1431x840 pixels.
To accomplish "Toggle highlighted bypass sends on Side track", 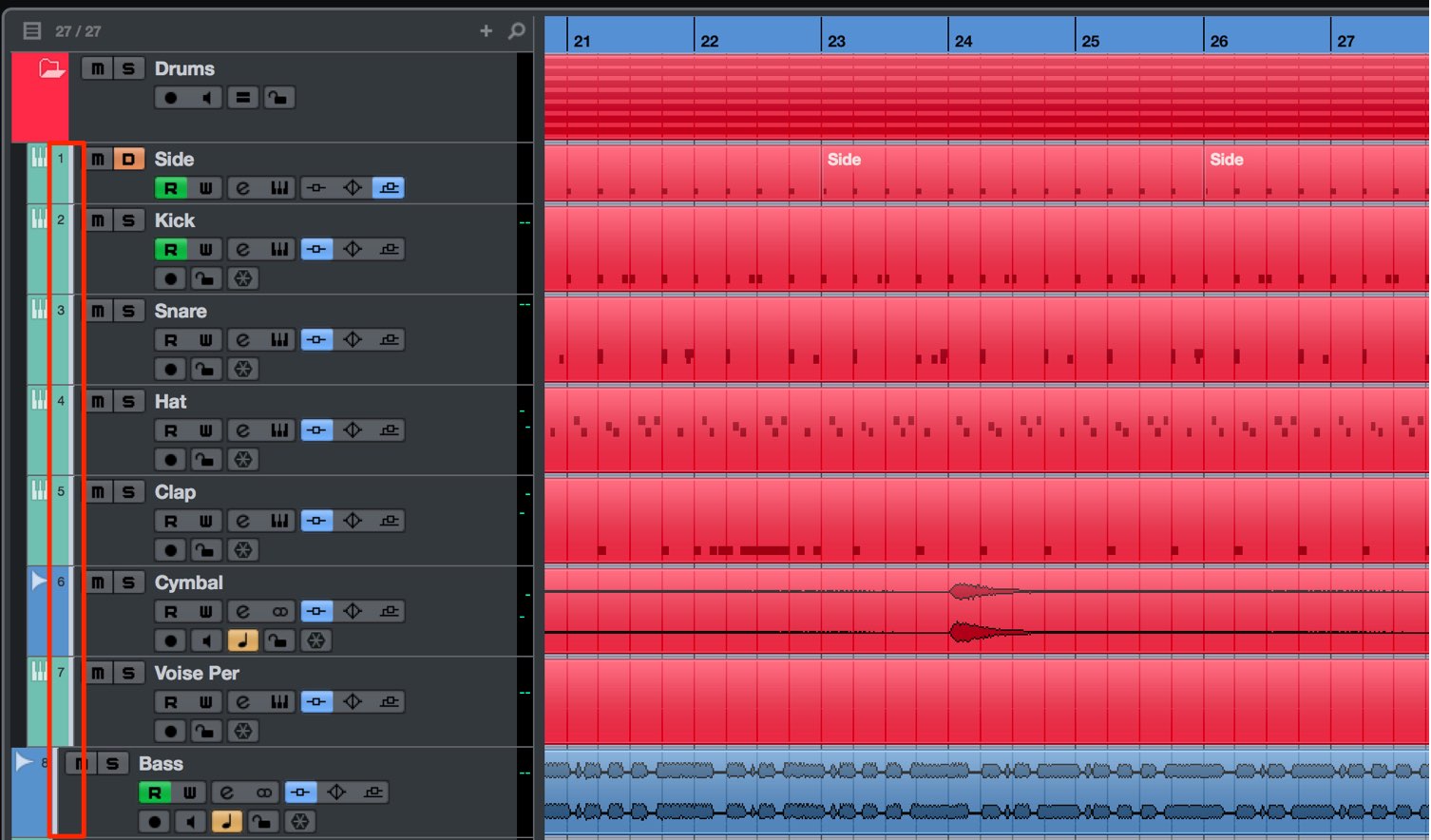I will 389,188.
